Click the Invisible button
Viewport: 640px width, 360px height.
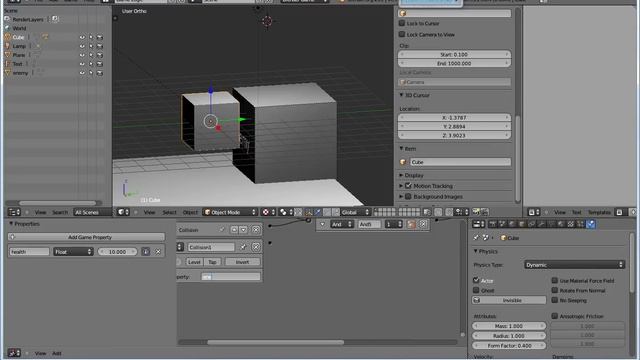coord(509,300)
